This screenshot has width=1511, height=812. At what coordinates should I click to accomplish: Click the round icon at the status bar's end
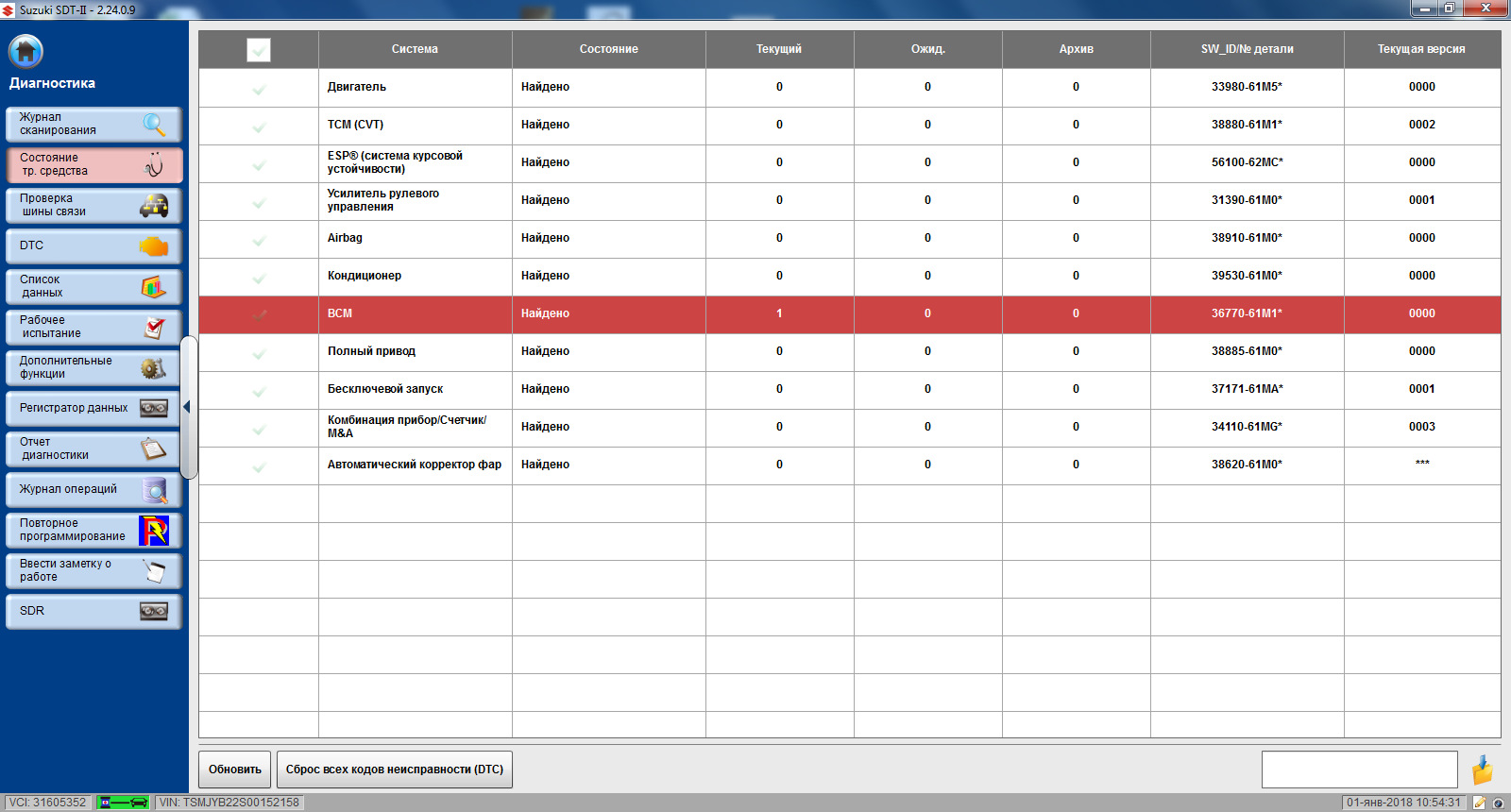(1498, 804)
